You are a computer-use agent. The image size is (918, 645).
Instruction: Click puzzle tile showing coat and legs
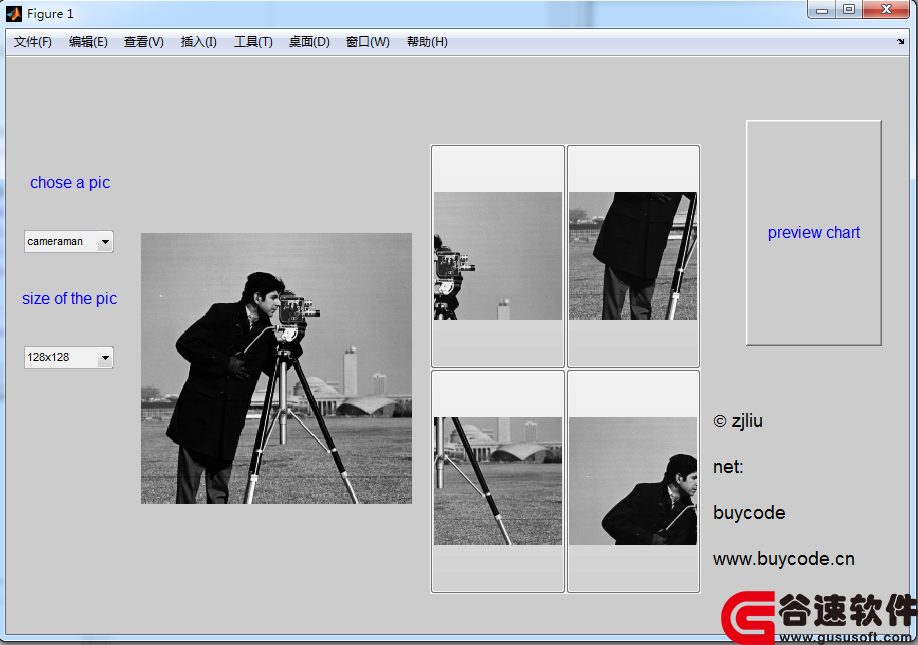(x=633, y=256)
